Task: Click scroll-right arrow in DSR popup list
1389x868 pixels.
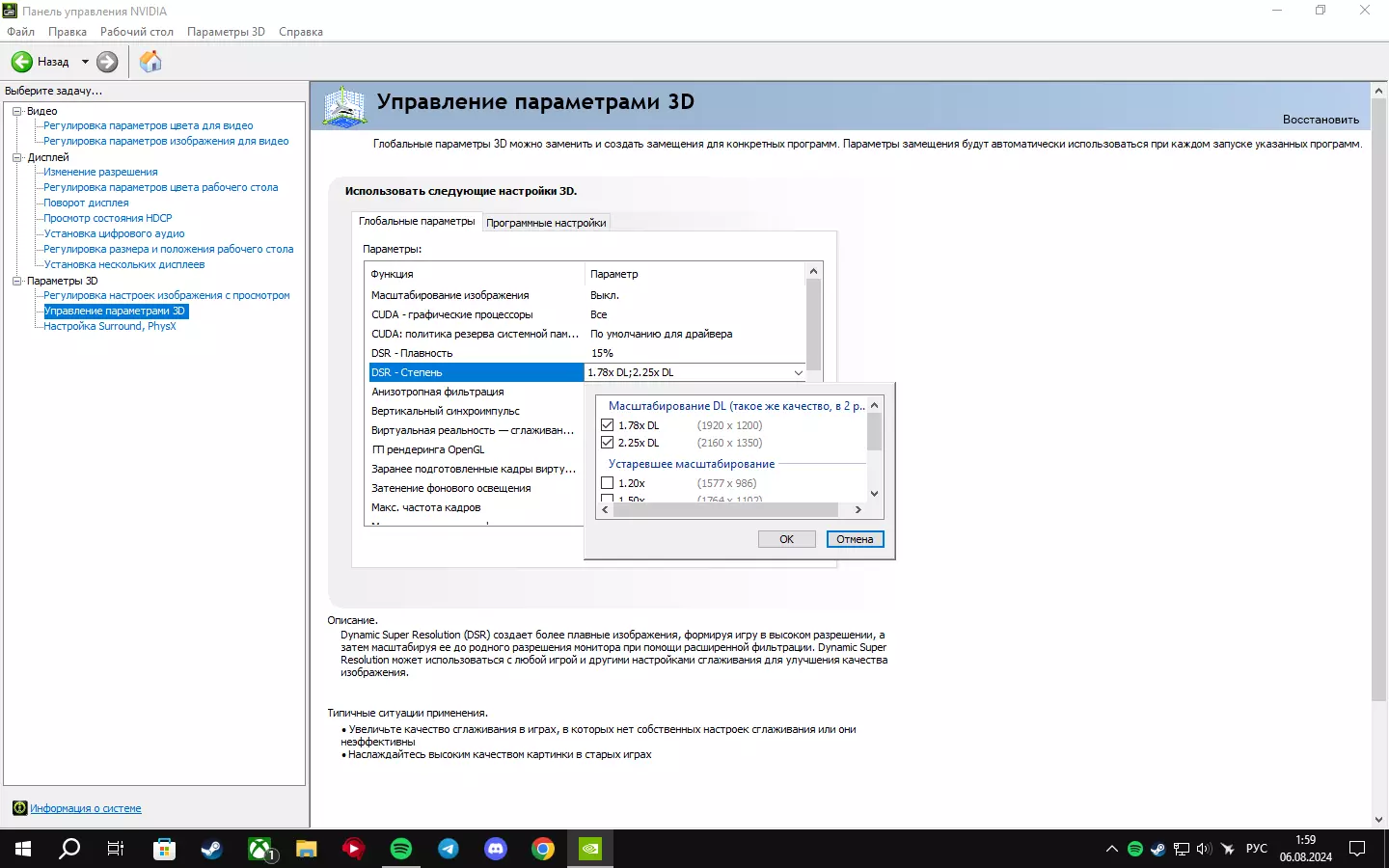Action: coord(858,509)
